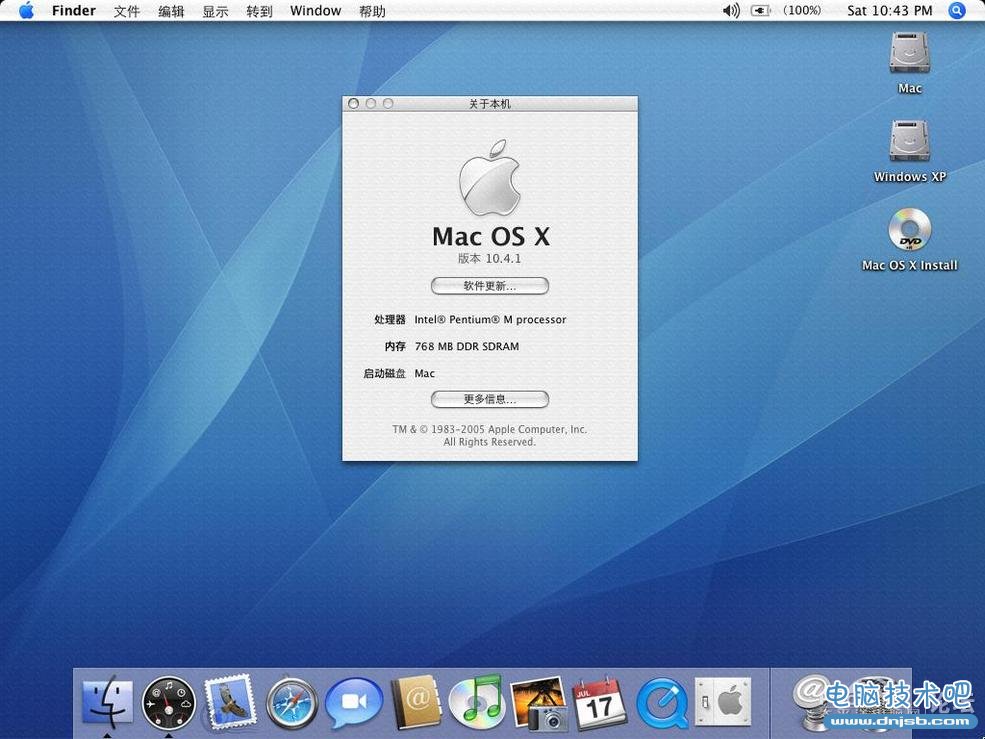Open the Mail stamp icon

coord(230,702)
